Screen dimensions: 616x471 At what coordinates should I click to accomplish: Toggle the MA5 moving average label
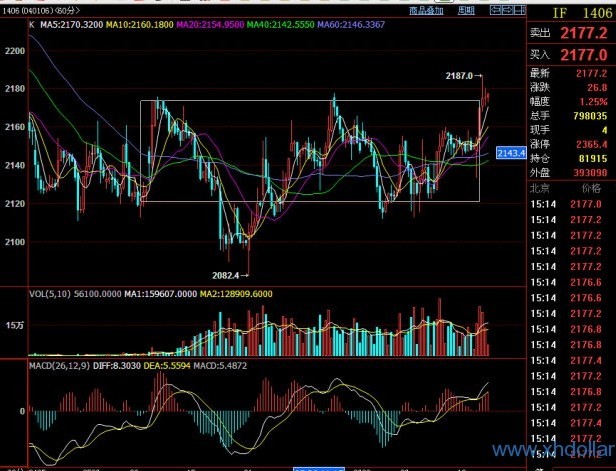(x=76, y=23)
